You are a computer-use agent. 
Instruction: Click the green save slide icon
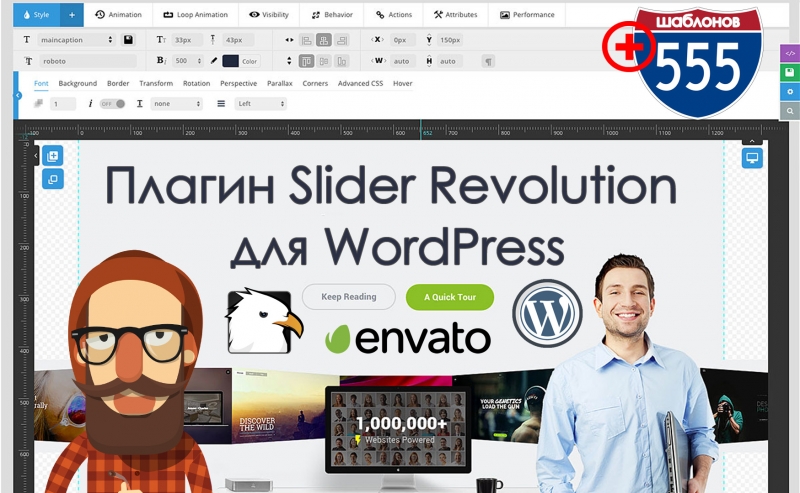790,72
